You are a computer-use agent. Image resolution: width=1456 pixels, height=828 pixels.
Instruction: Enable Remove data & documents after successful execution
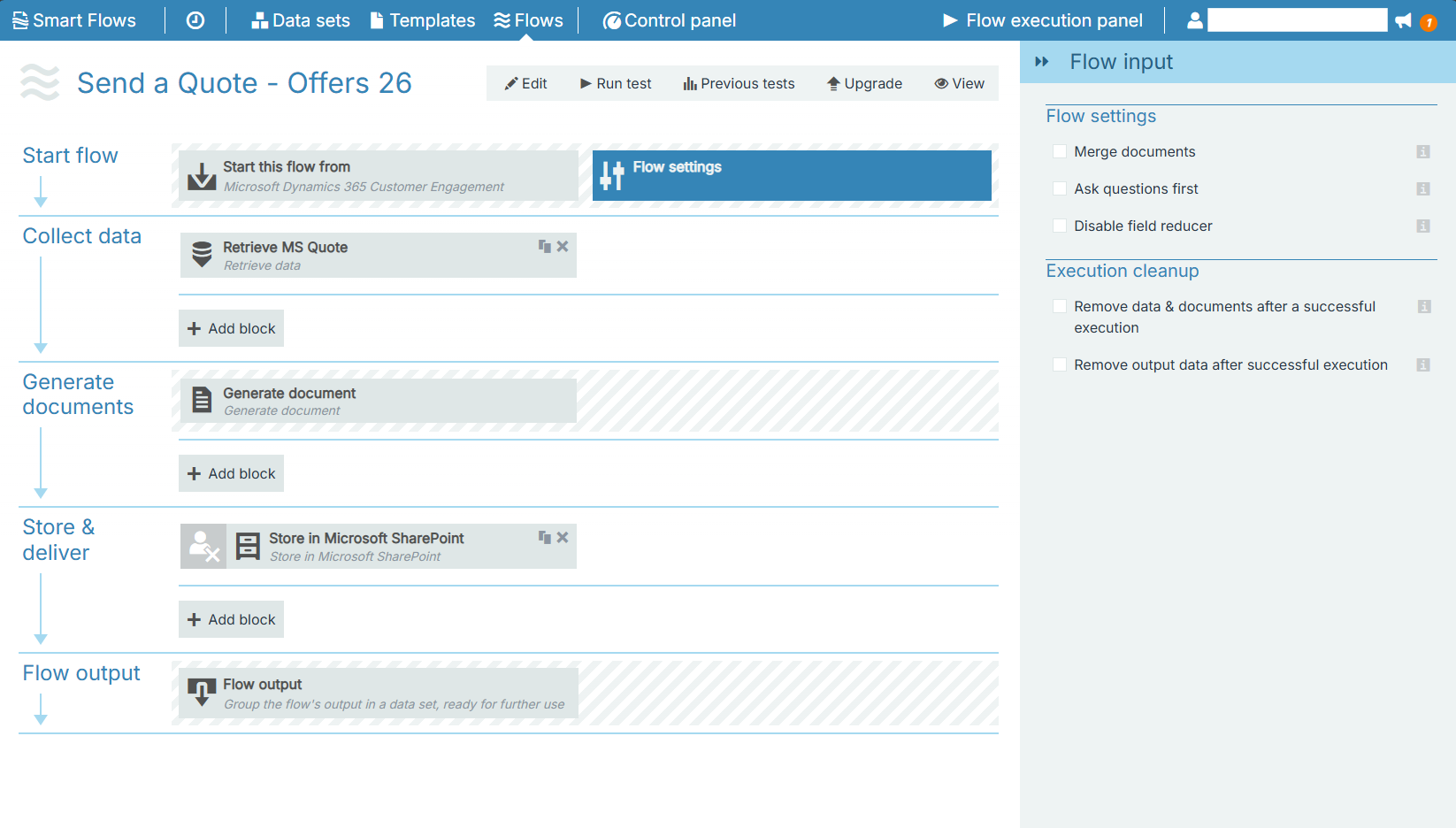tap(1060, 307)
